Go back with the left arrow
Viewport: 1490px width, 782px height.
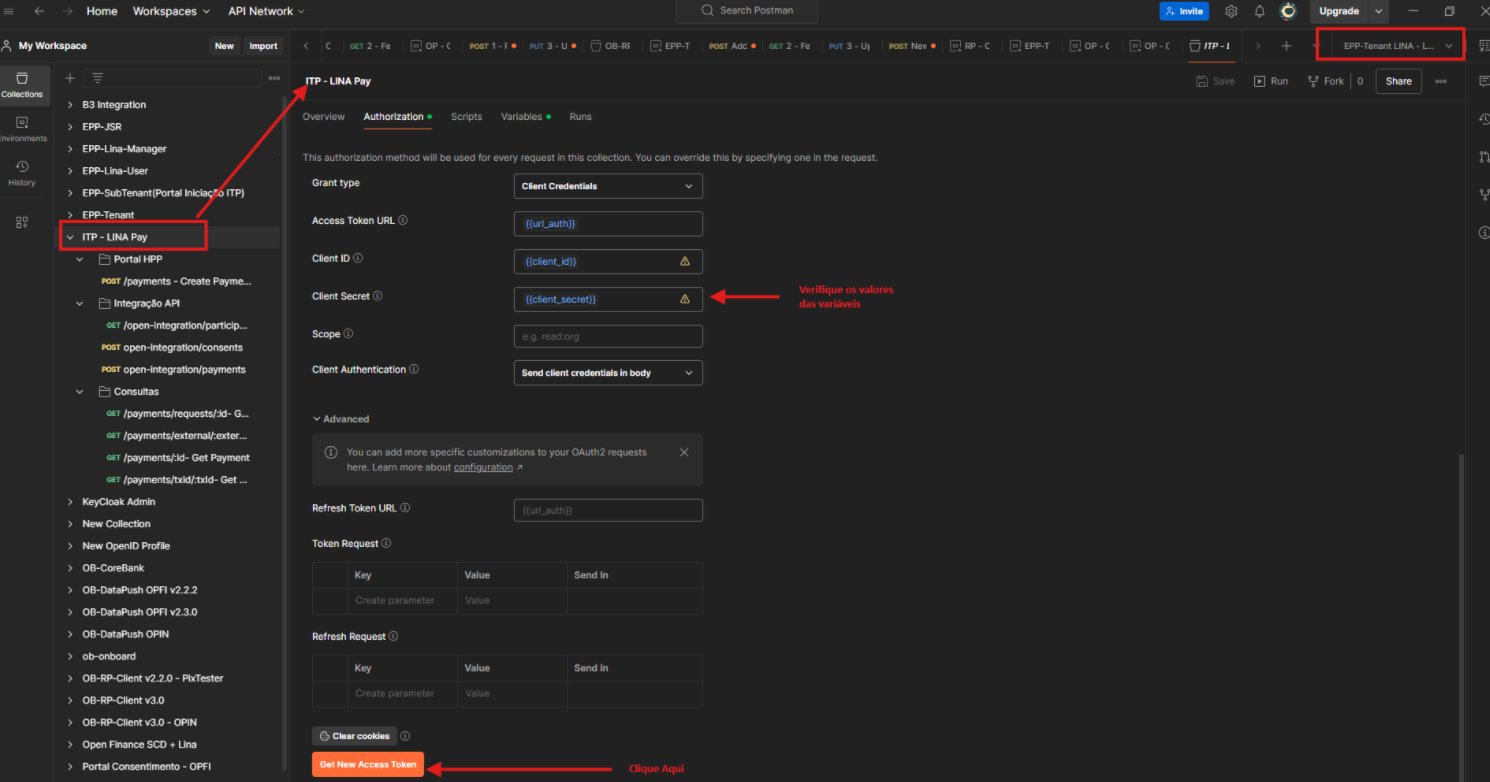39,11
